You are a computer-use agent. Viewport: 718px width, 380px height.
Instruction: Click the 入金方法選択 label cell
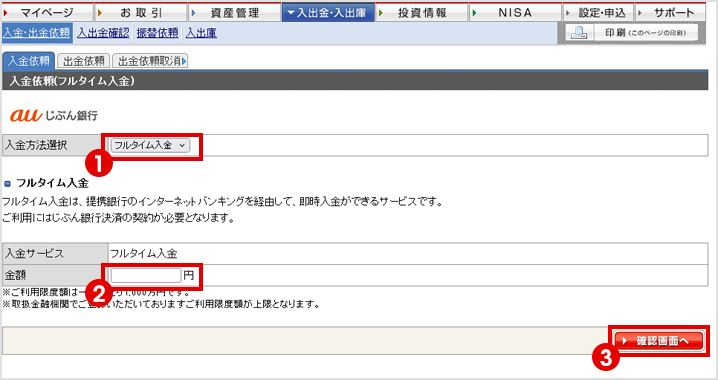point(55,146)
